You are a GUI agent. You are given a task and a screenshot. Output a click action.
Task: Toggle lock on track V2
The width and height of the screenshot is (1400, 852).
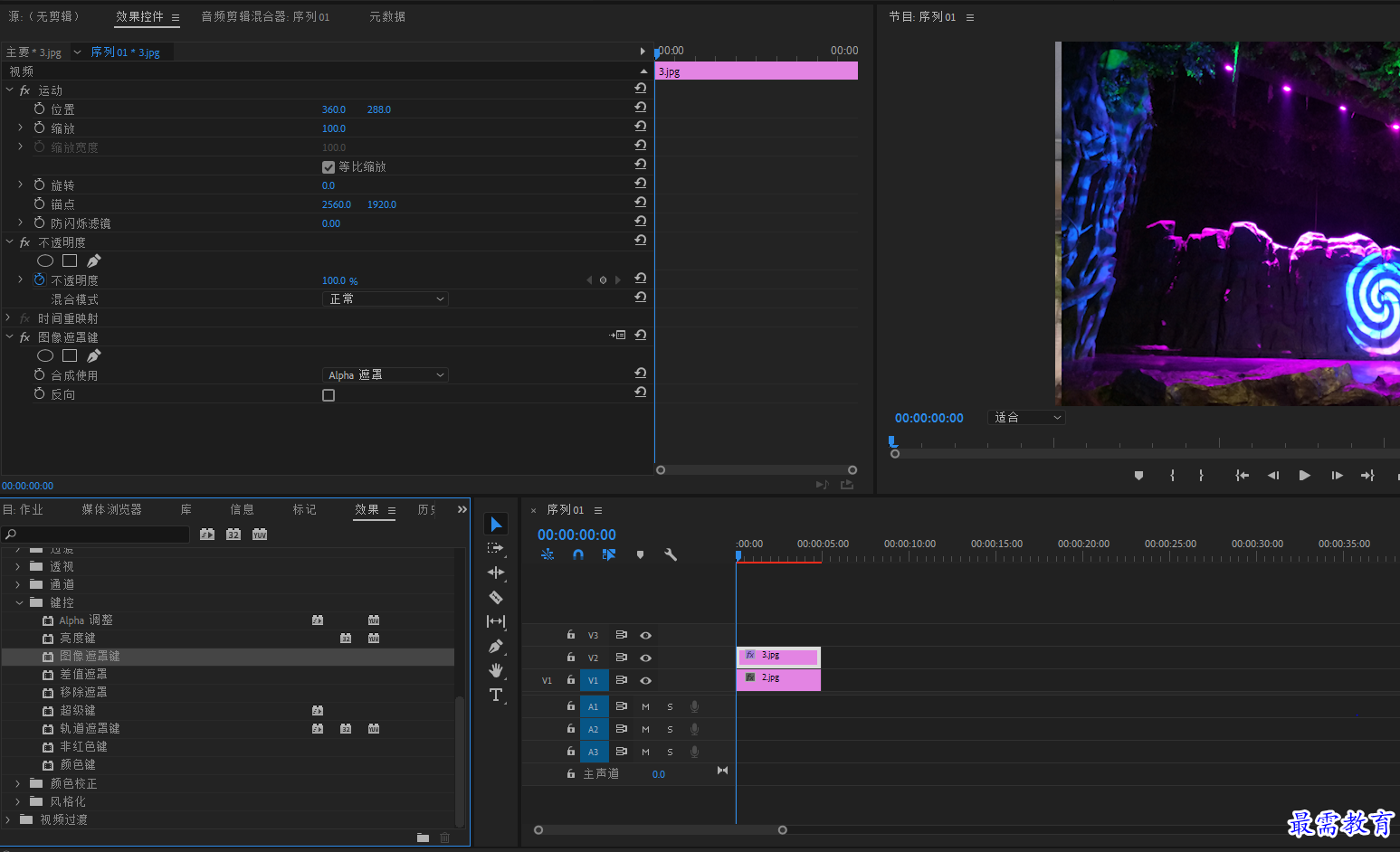[571, 658]
